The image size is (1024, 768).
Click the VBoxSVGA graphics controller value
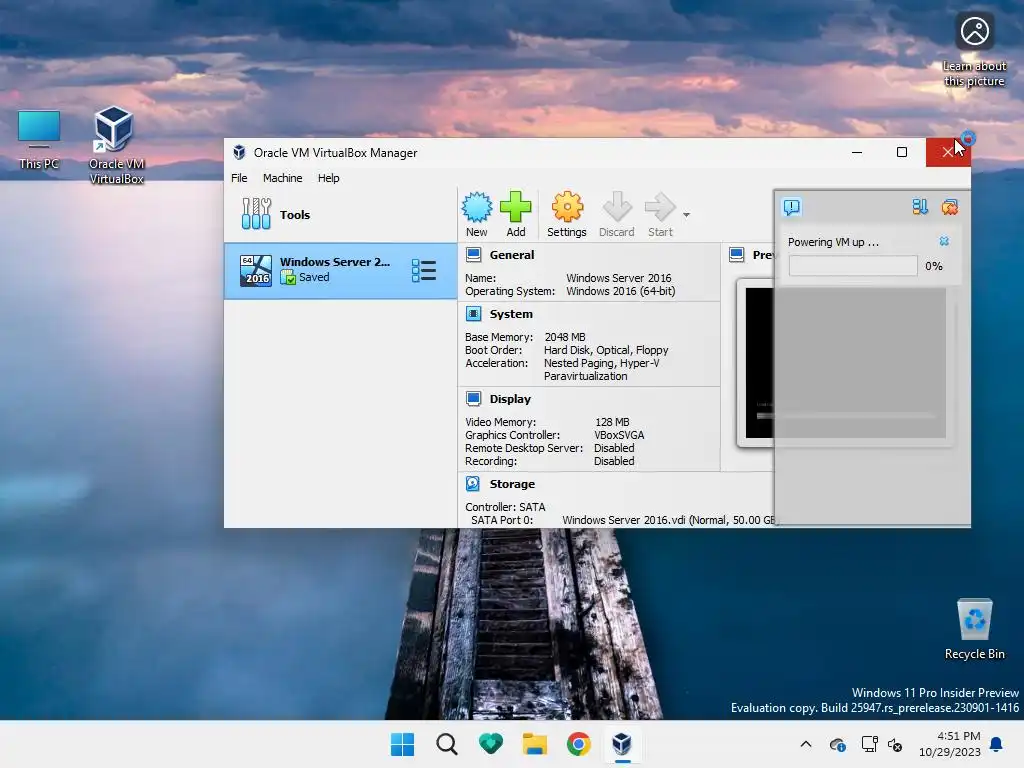coord(619,435)
